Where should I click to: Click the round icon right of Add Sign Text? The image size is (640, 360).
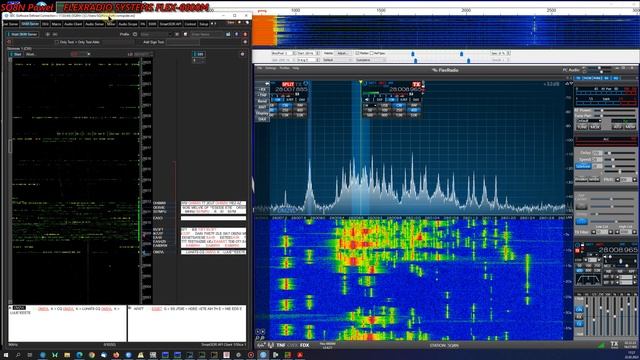pyautogui.click(x=245, y=42)
